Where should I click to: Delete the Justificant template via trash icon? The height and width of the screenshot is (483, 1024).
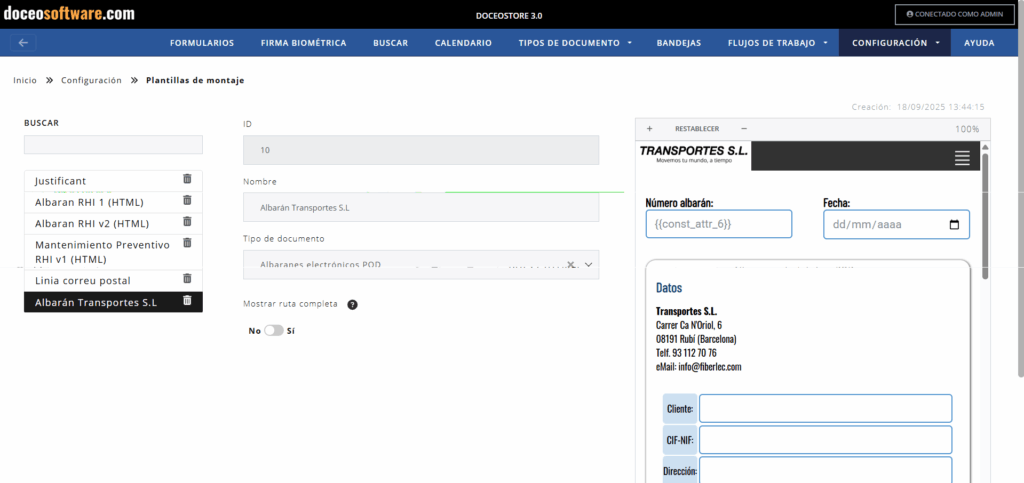tap(187, 179)
